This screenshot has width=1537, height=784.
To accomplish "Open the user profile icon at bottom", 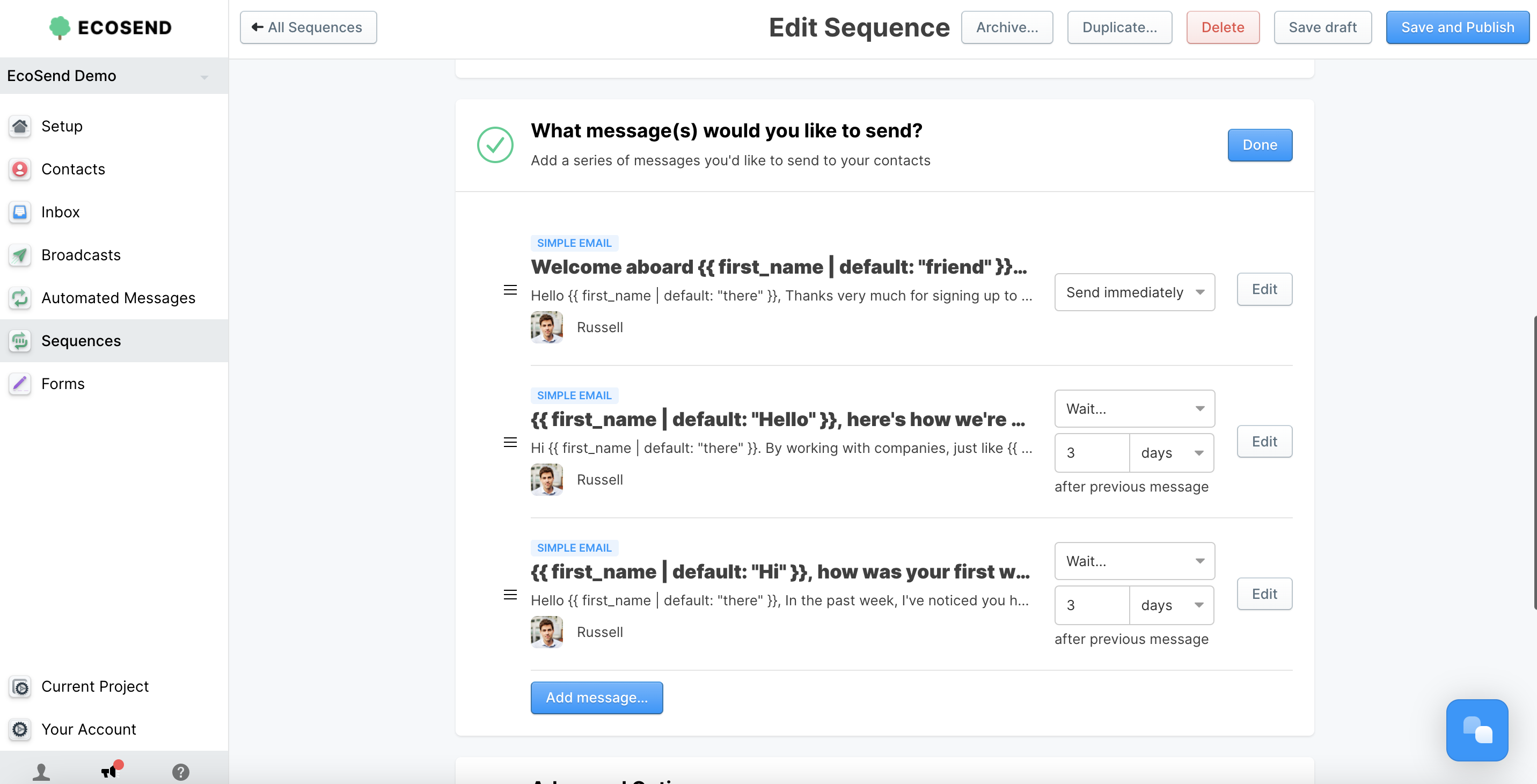I will [x=41, y=772].
